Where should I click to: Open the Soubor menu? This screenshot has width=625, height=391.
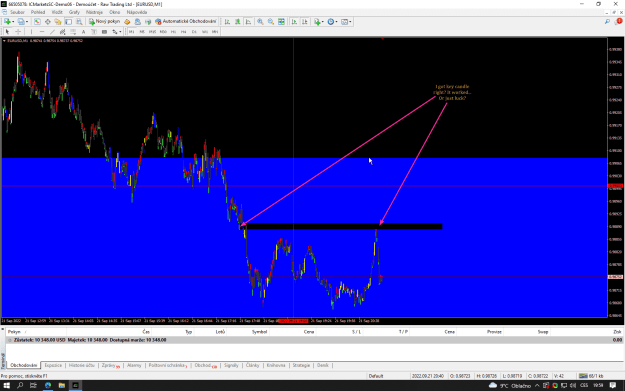[17, 12]
